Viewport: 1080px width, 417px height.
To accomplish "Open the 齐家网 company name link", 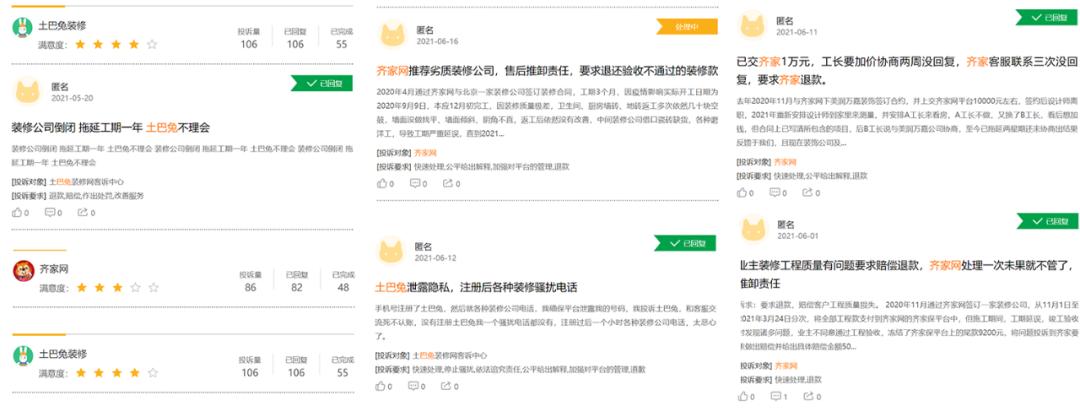I will (x=53, y=269).
